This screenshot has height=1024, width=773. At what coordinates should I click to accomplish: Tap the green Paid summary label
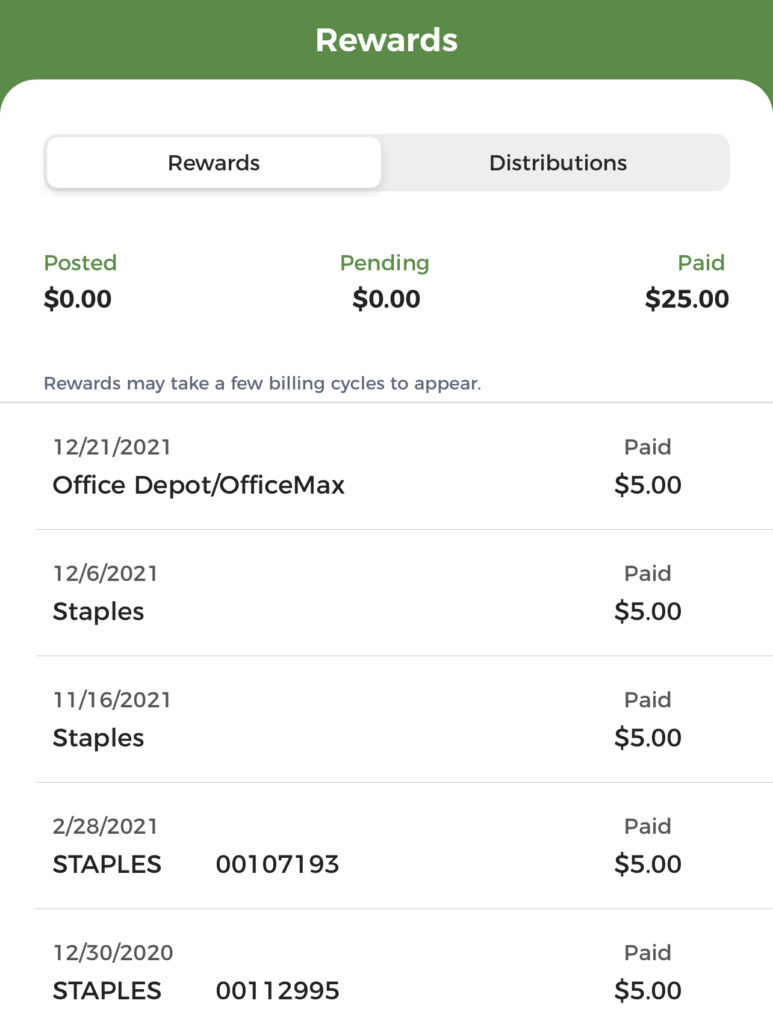coord(701,263)
